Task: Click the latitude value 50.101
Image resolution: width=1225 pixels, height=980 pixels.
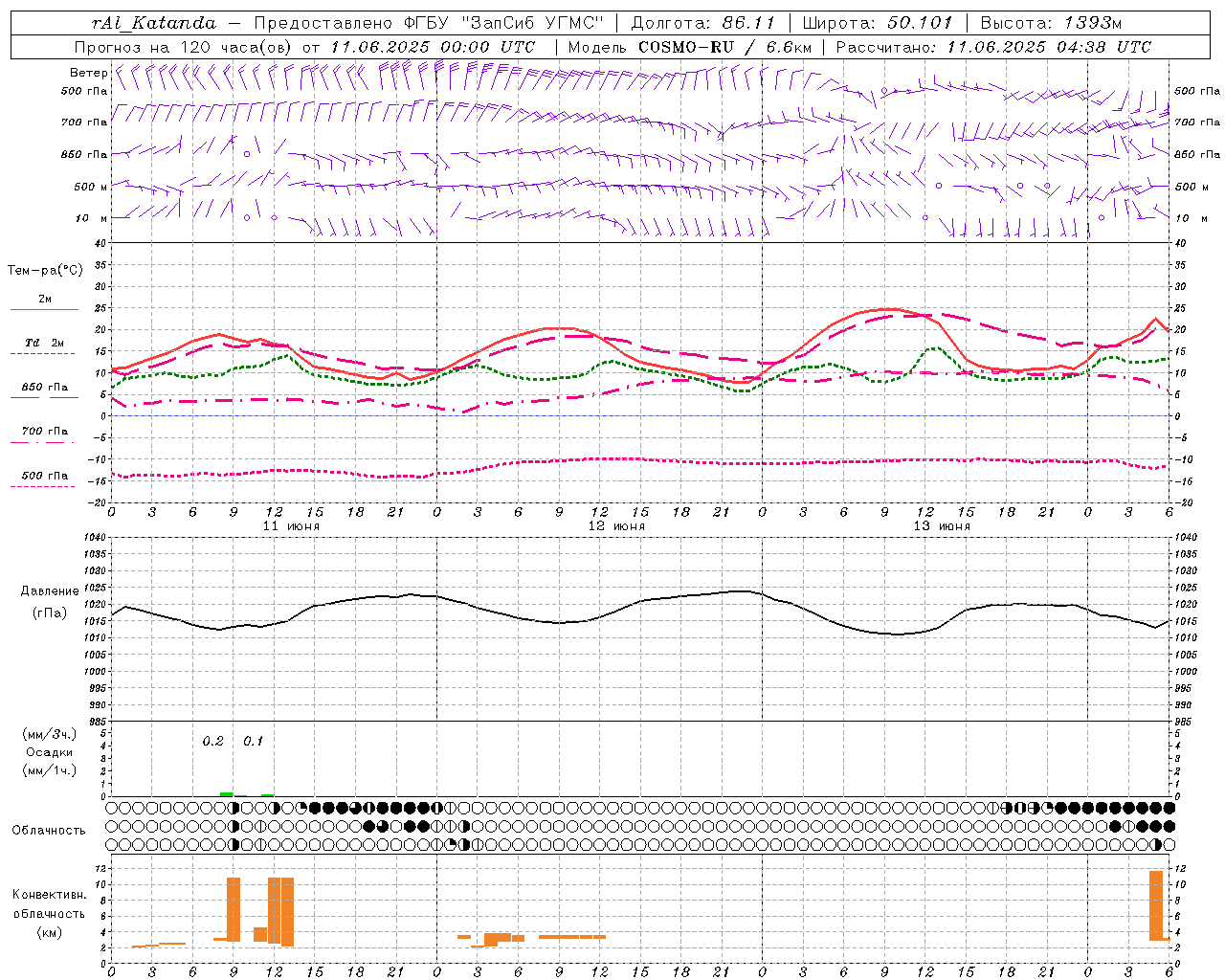Action: click(920, 23)
